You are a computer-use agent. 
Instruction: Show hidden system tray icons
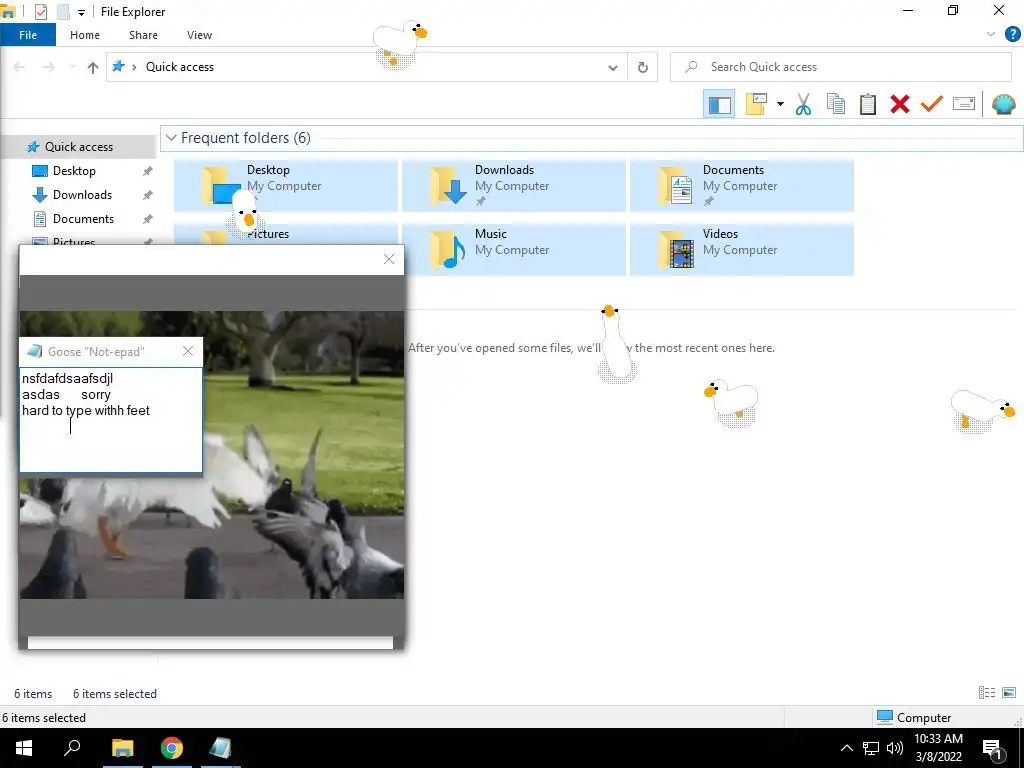point(846,748)
